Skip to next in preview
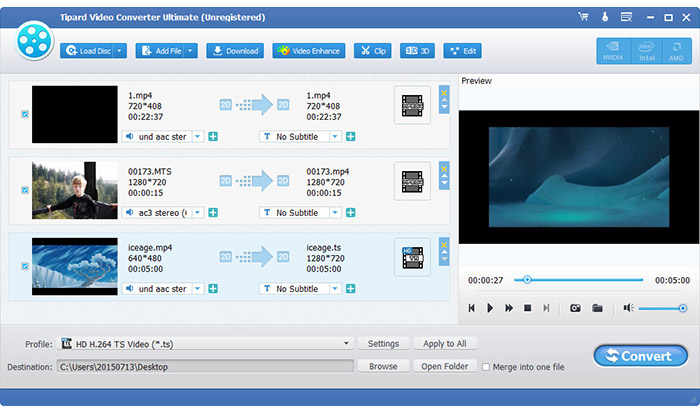Viewport: 700px width, 413px height. 546,308
